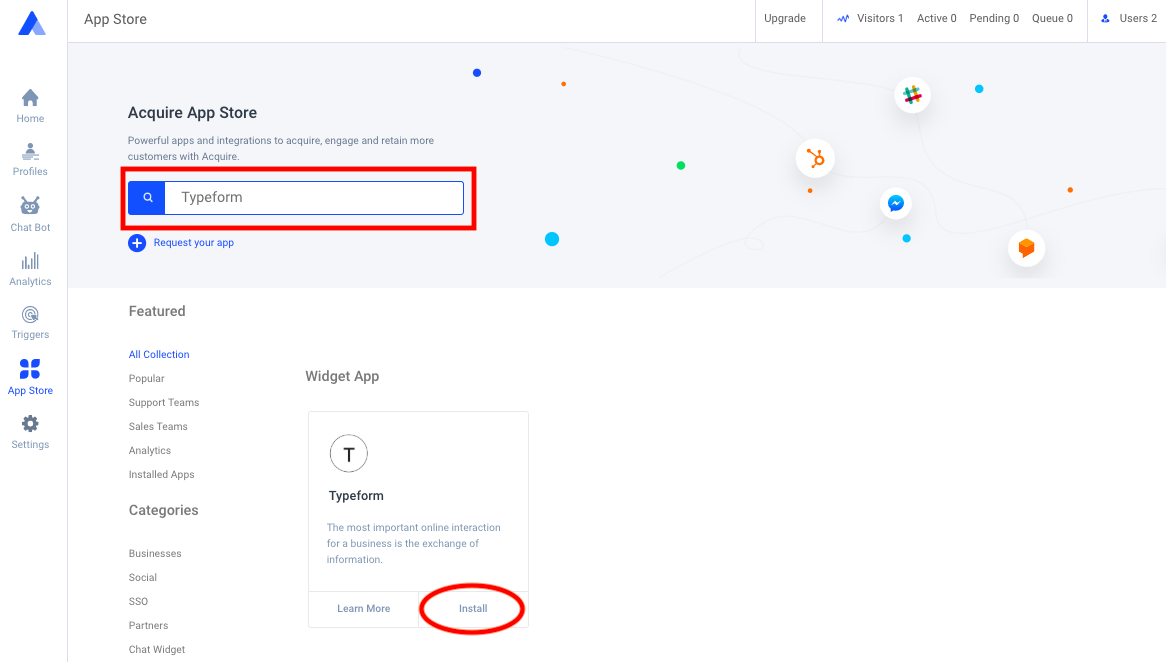Click the Visitors 1 counter

[x=880, y=19]
